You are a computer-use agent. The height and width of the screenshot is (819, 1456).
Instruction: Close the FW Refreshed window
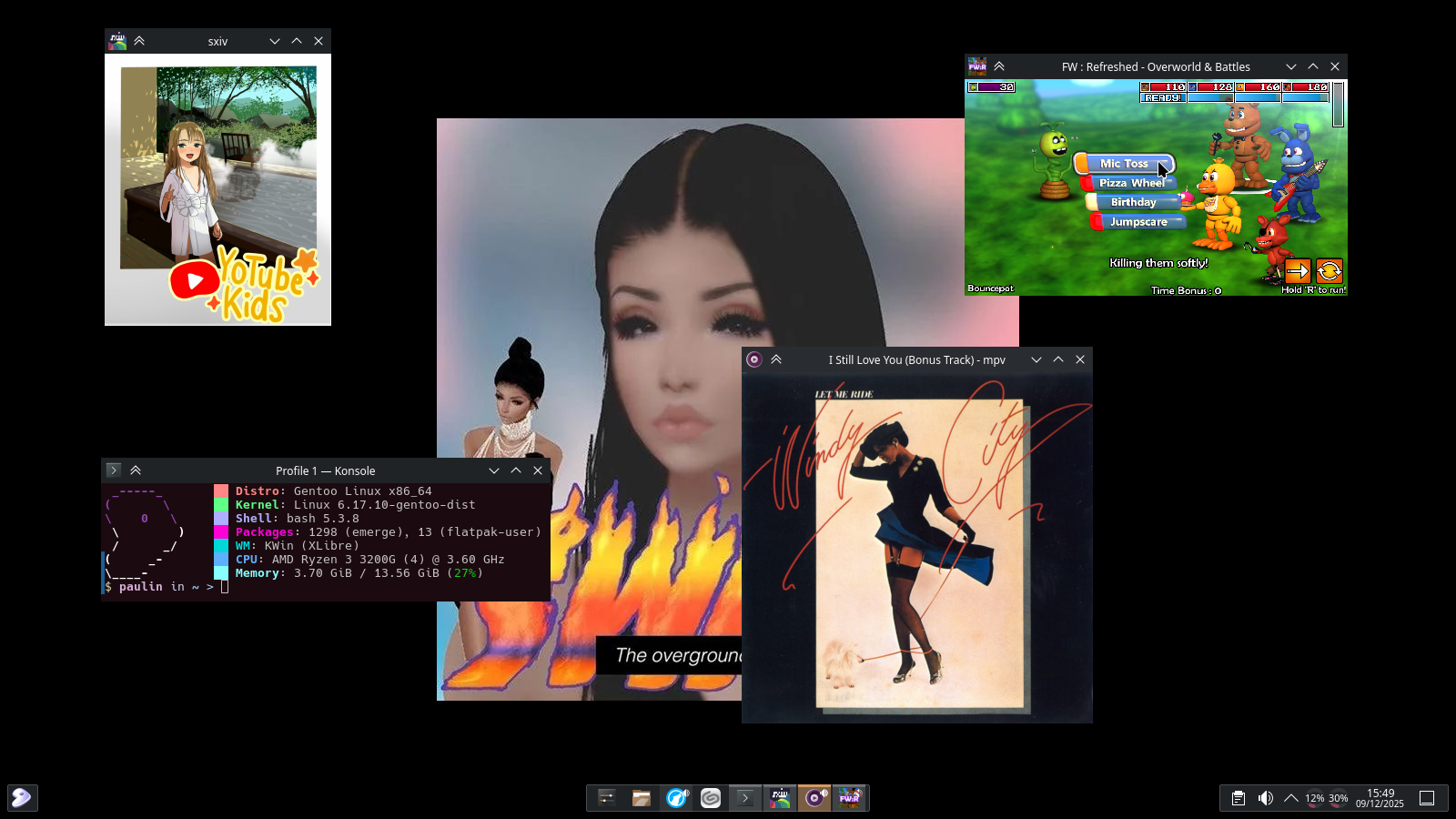(1335, 66)
